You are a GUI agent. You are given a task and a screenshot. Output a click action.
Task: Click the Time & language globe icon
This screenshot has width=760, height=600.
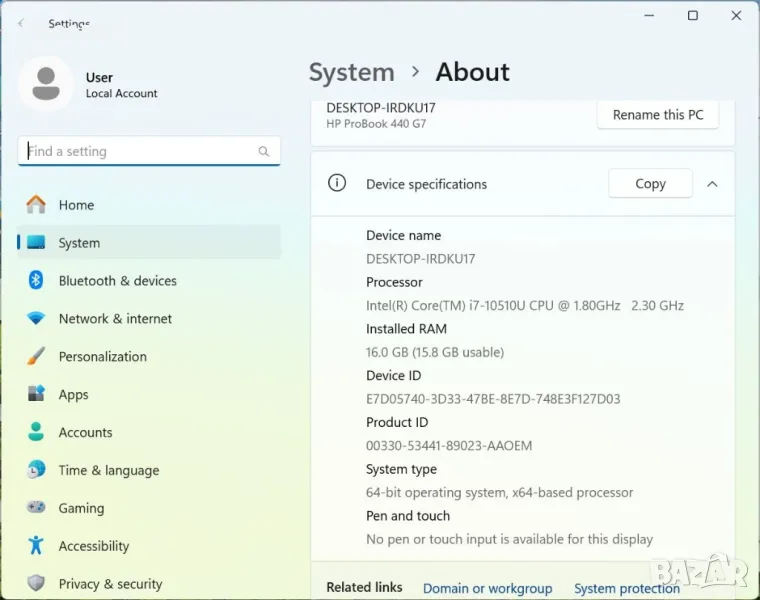pos(36,470)
